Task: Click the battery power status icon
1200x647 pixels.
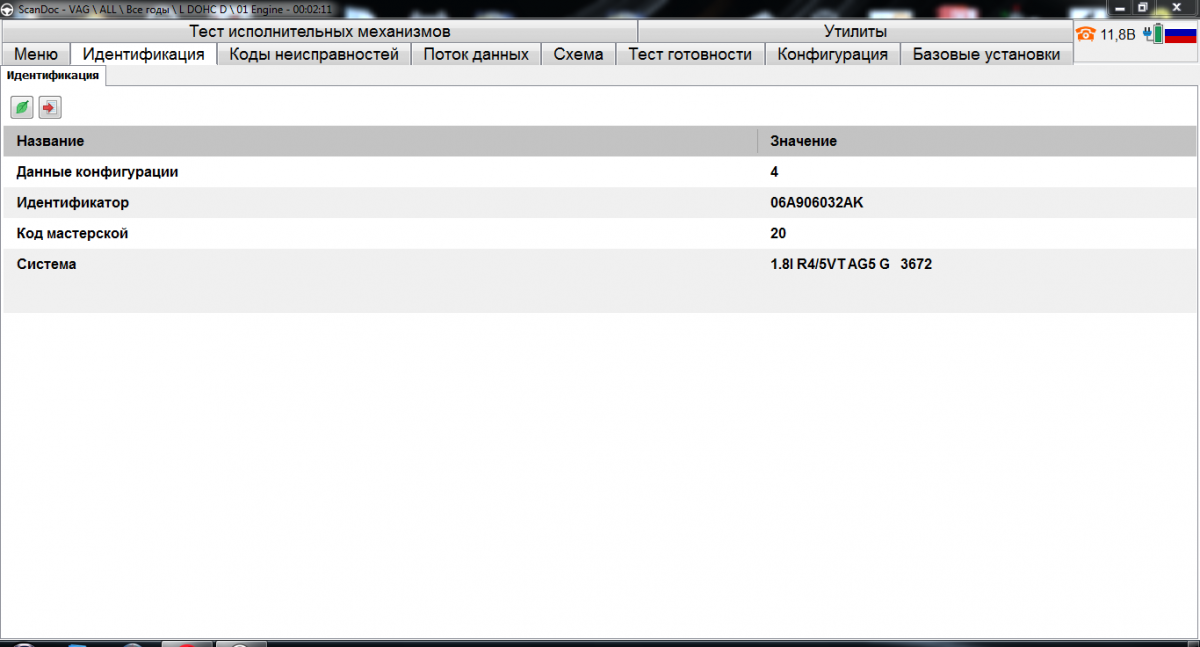Action: pyautogui.click(x=1154, y=34)
